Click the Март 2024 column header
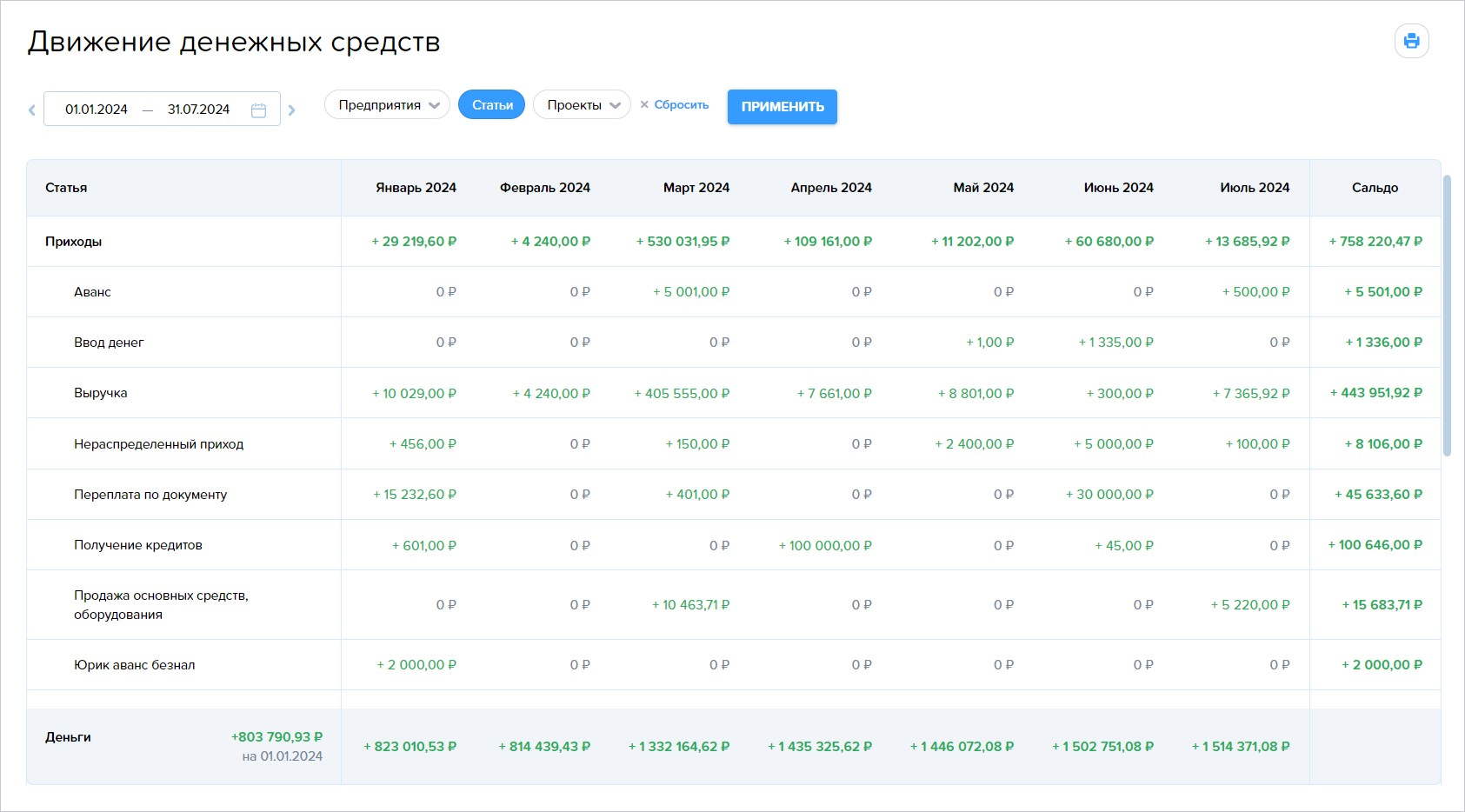This screenshot has height=812, width=1465. (696, 188)
